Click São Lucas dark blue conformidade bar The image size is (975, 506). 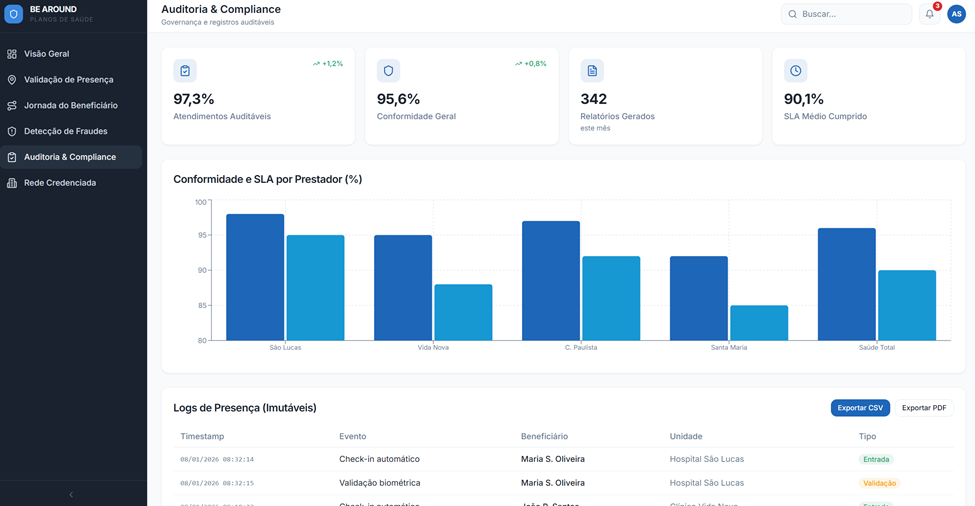click(x=255, y=277)
